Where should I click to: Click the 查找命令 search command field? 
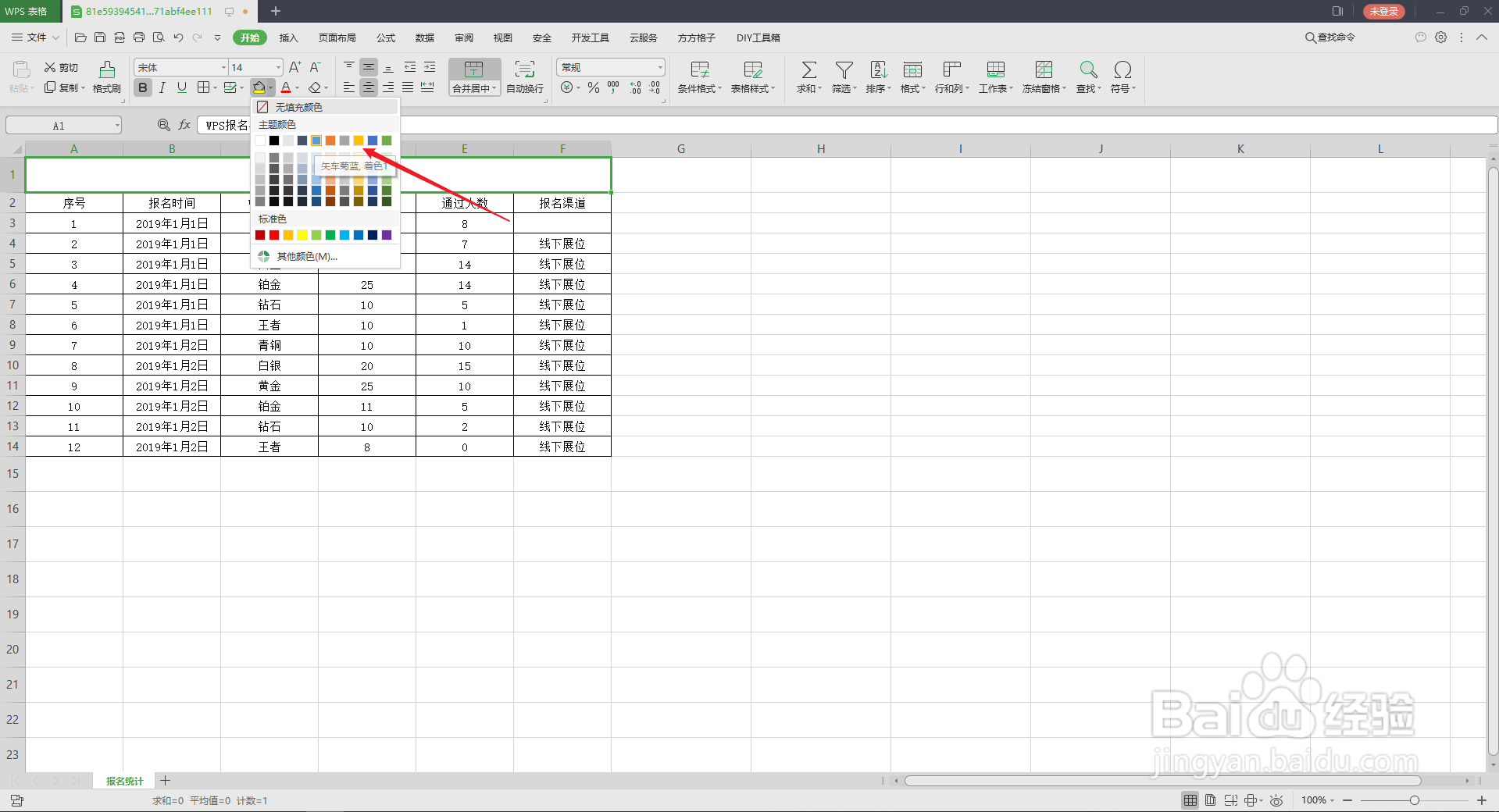pos(1331,37)
